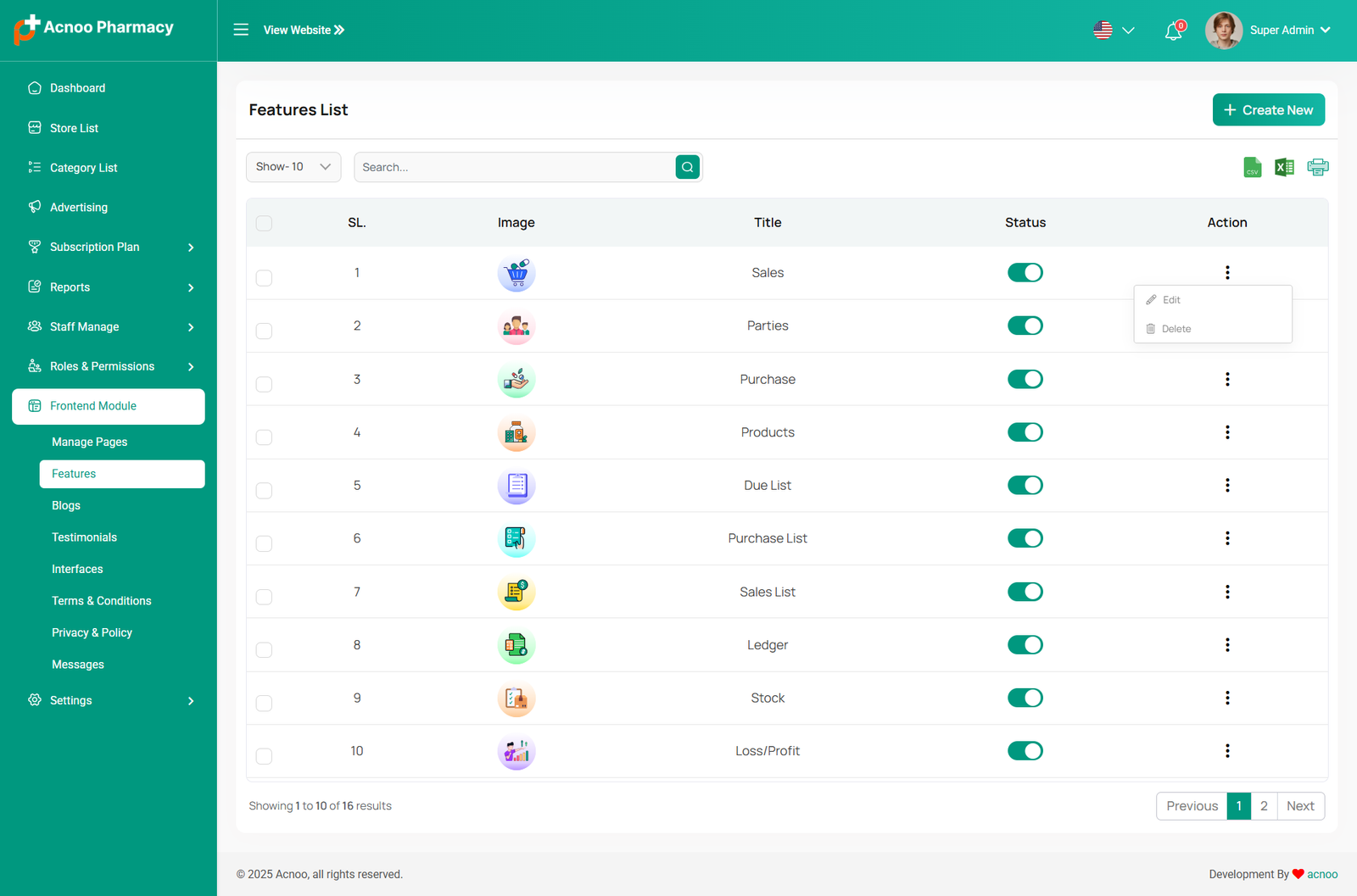Go to page 2 of results
Screen dimensions: 1357x896
coord(1263,806)
